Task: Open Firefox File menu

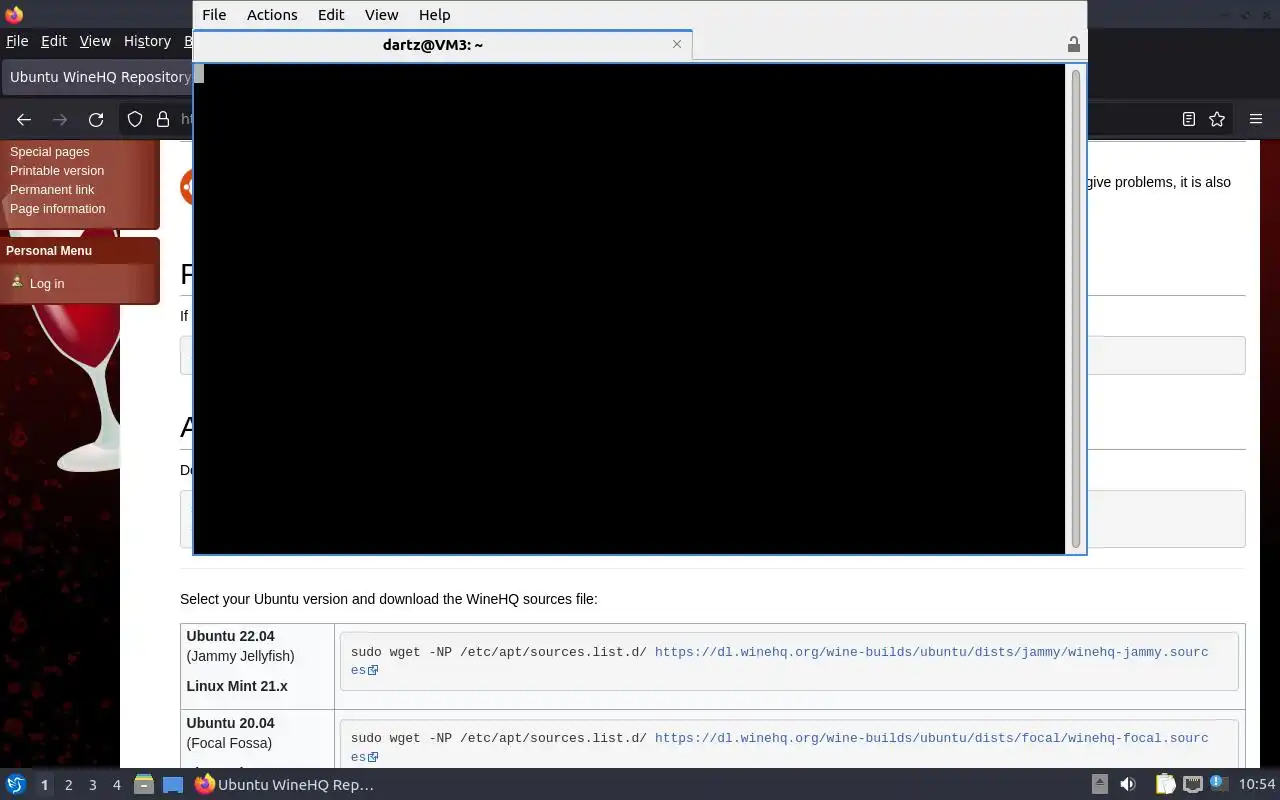Action: click(17, 41)
